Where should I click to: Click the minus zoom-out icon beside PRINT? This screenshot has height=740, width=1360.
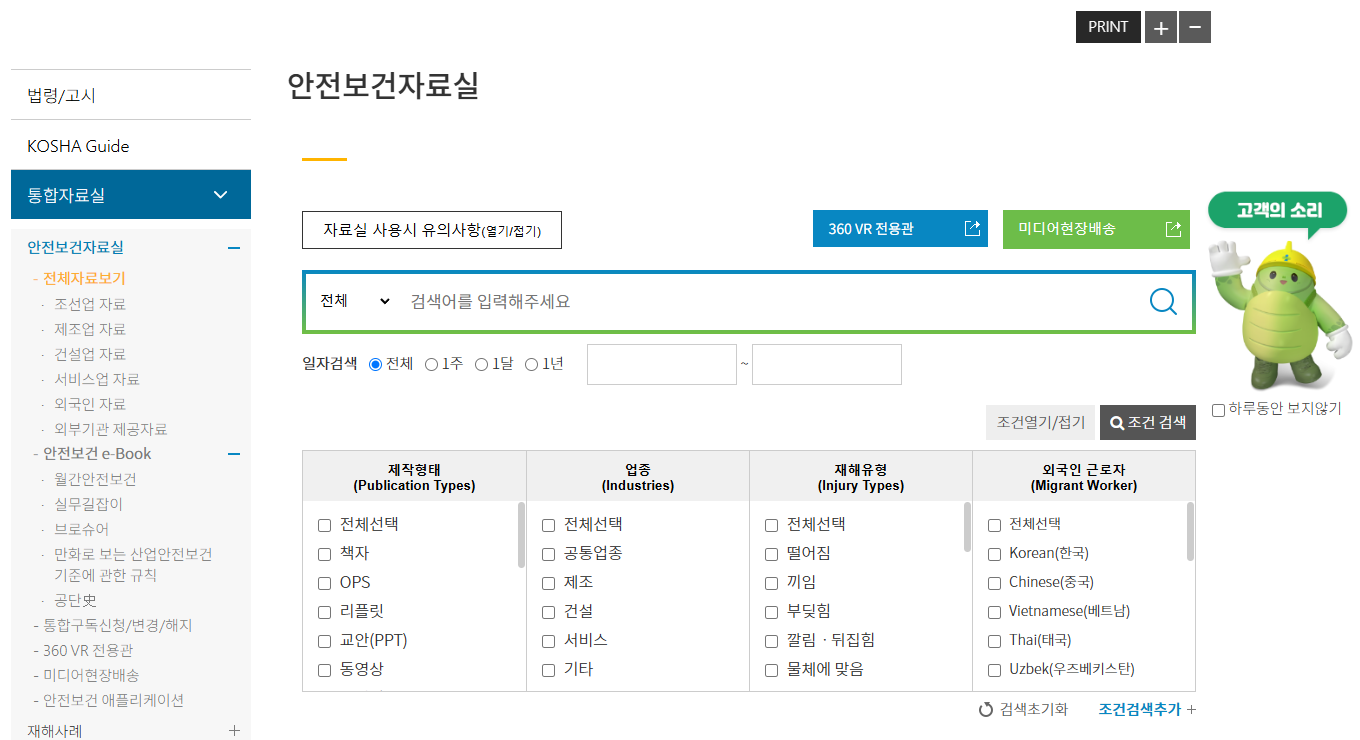(1194, 28)
